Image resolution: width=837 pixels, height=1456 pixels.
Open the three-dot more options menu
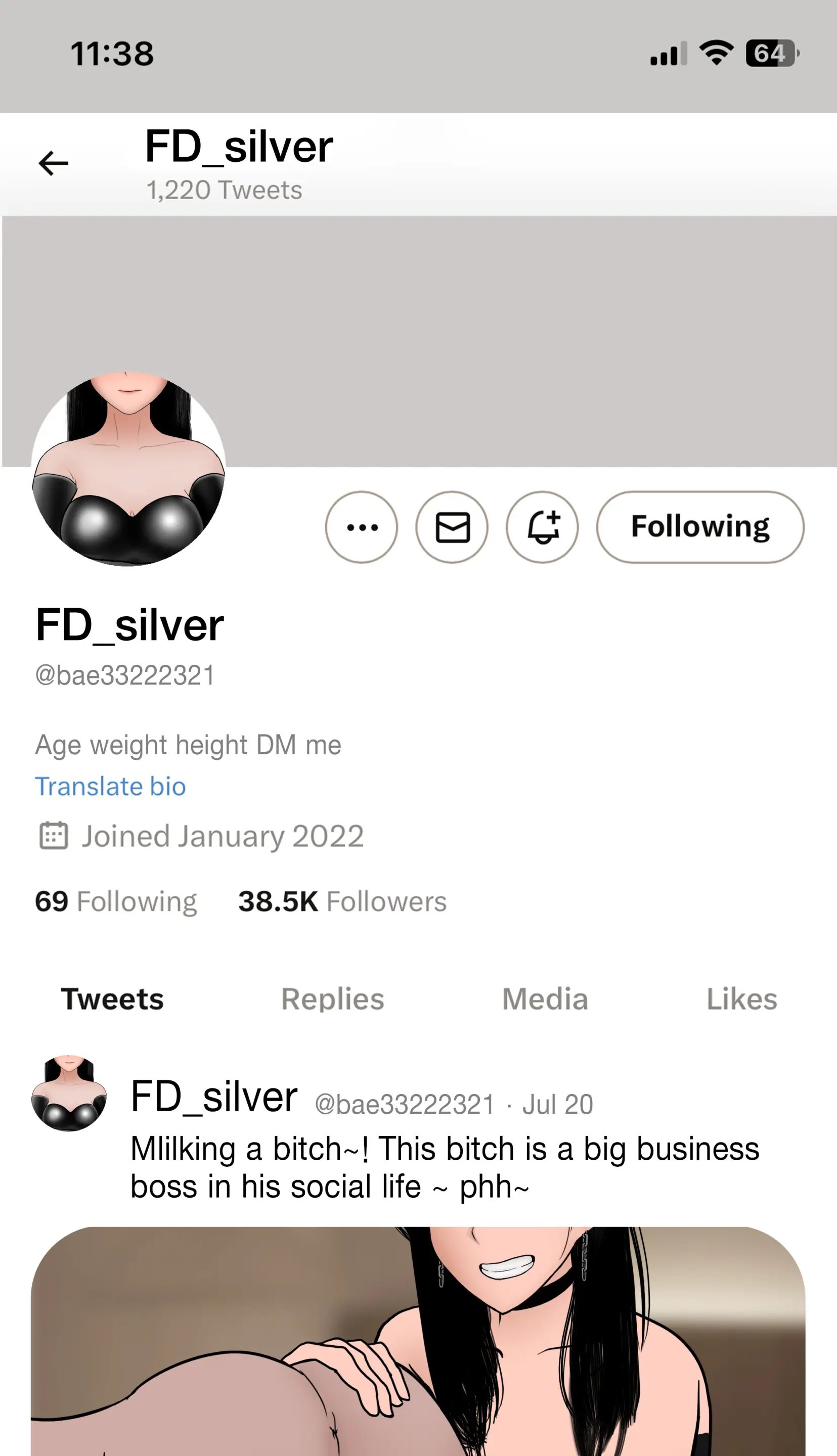click(x=362, y=527)
